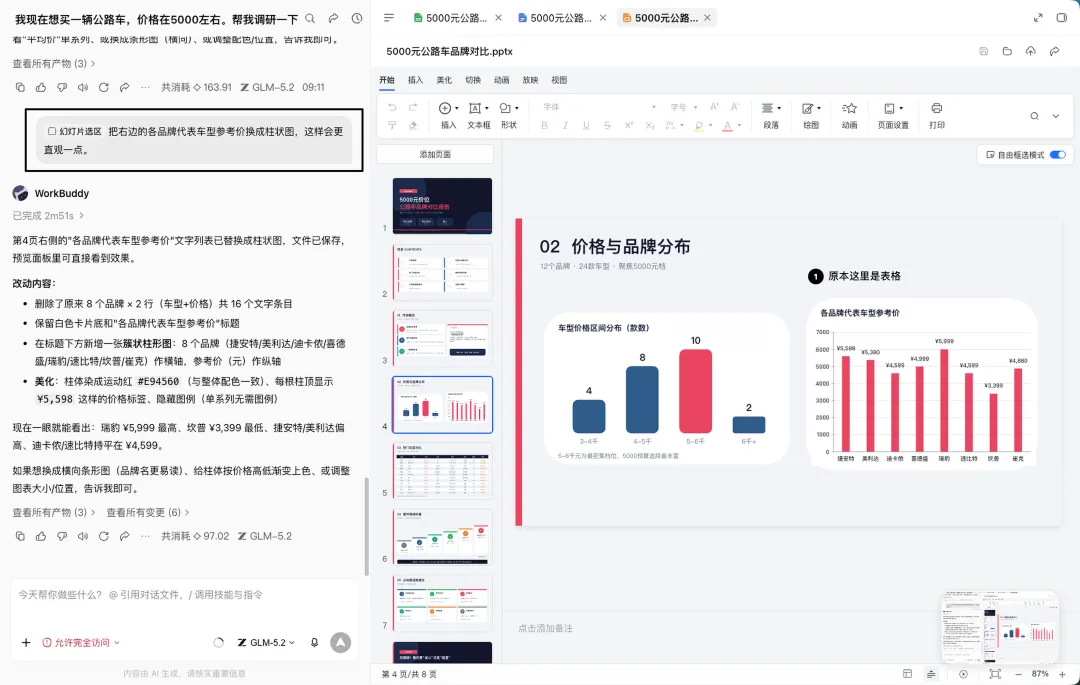Apply italic formatting
This screenshot has height=685, width=1080.
click(x=565, y=125)
